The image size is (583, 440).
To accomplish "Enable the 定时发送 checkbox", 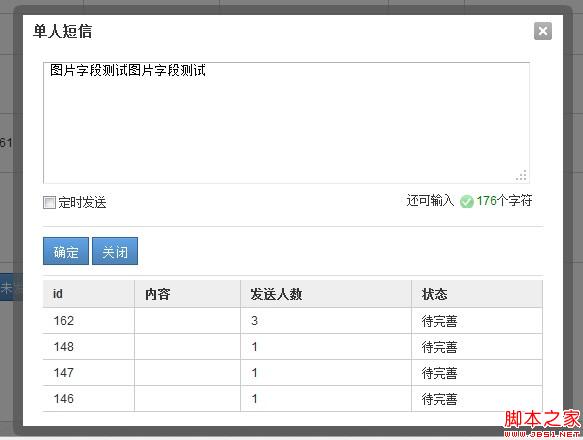I will tap(49, 202).
